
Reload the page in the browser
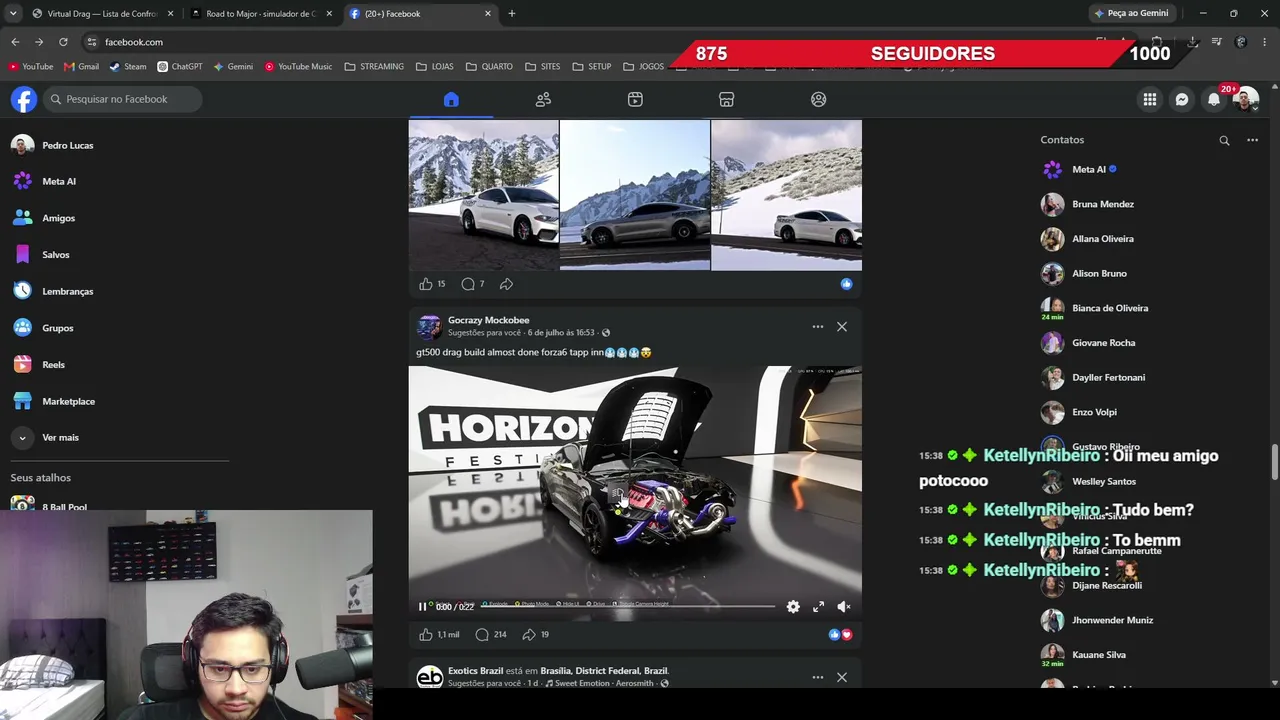click(63, 42)
